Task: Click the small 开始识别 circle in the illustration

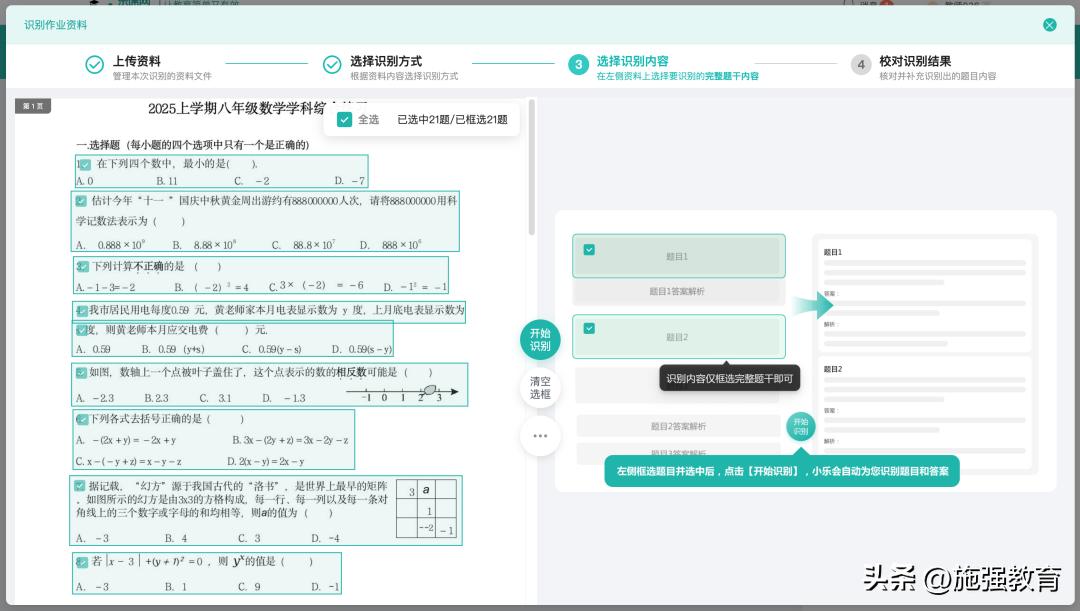Action: (800, 426)
